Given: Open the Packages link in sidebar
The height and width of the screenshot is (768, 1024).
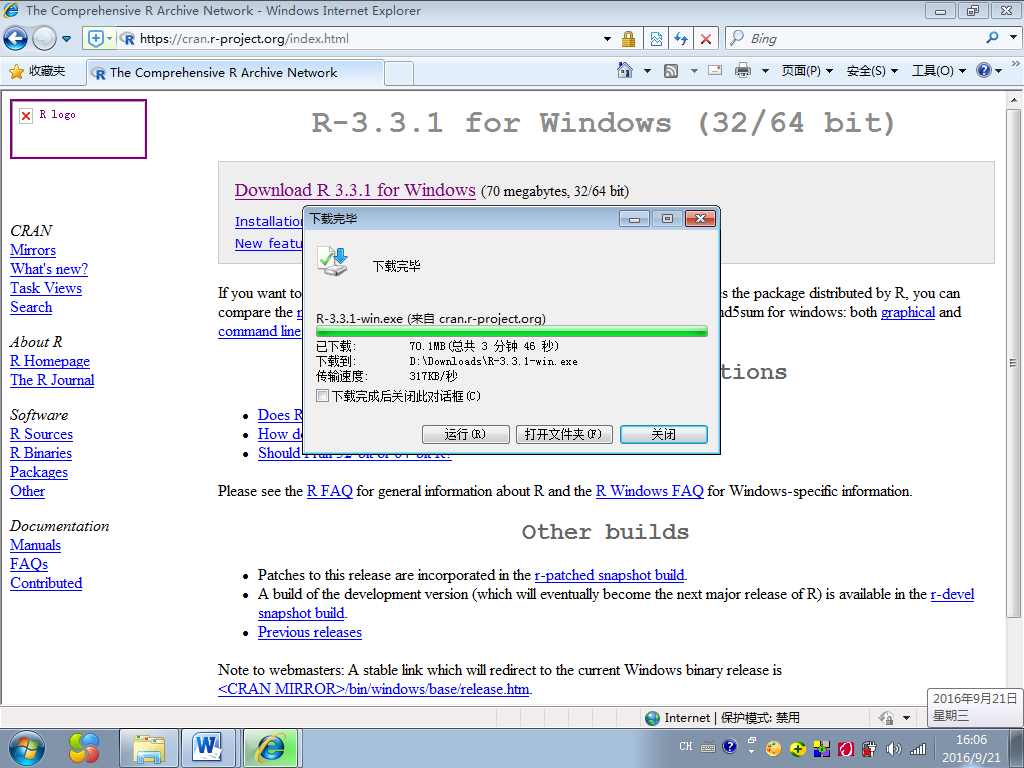Looking at the screenshot, I should (x=39, y=472).
